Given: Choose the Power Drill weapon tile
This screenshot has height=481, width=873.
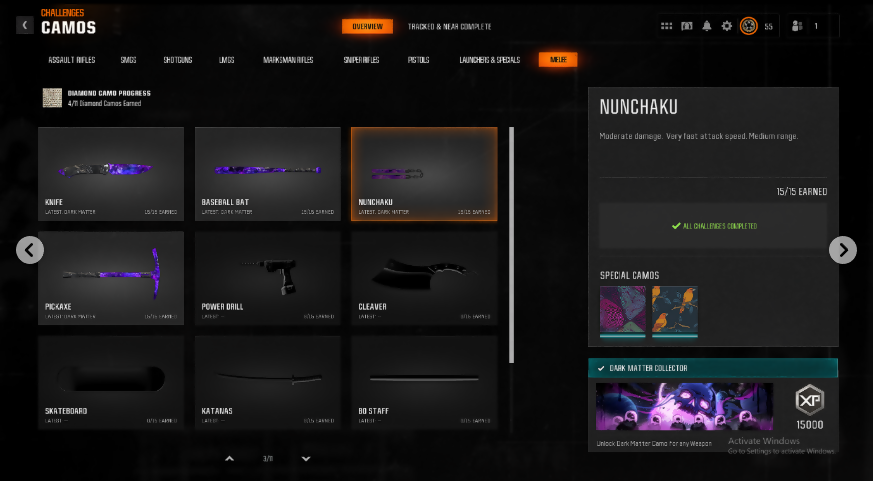Looking at the screenshot, I should (268, 277).
